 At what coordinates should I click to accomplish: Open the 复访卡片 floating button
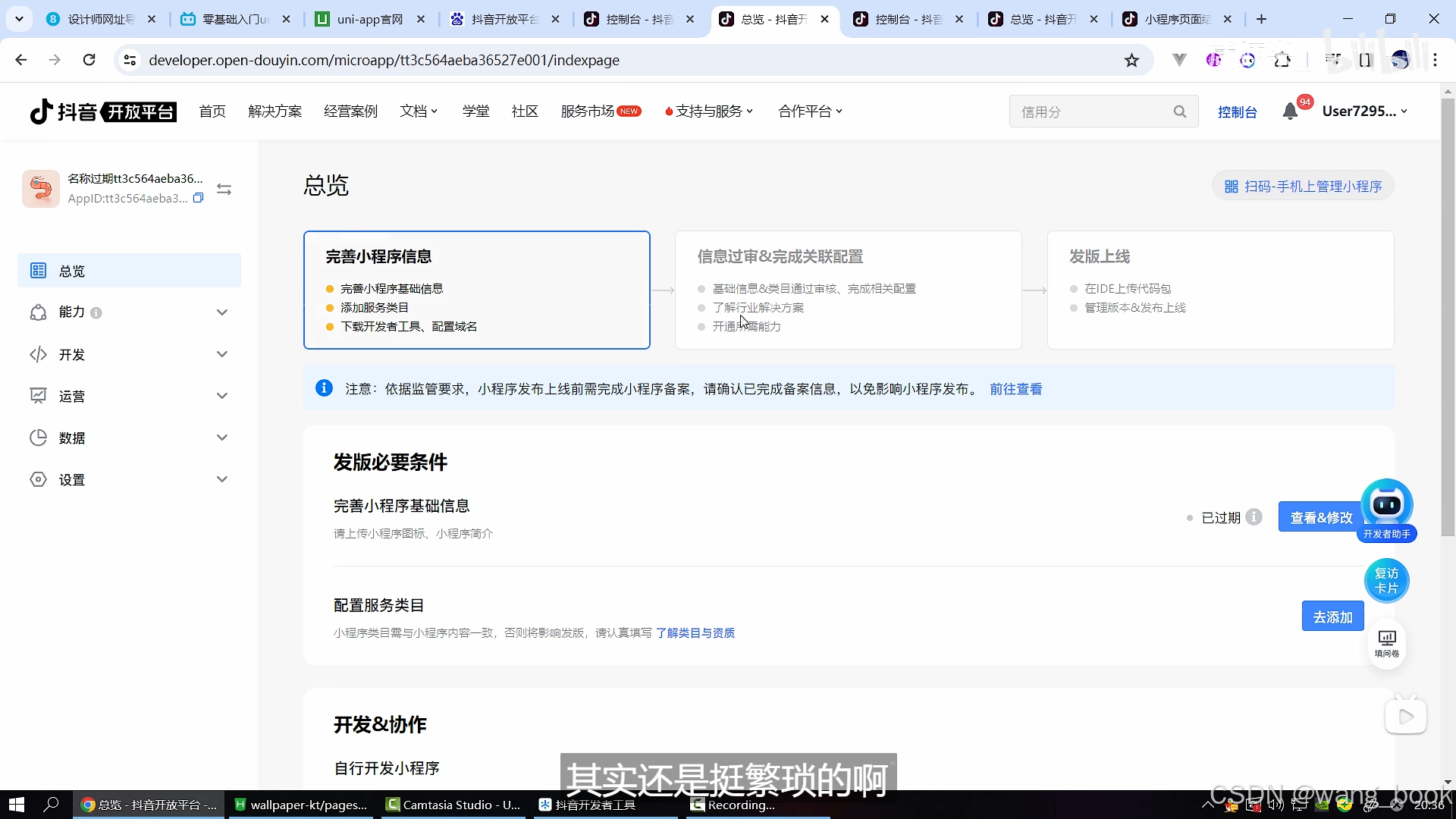pyautogui.click(x=1386, y=581)
